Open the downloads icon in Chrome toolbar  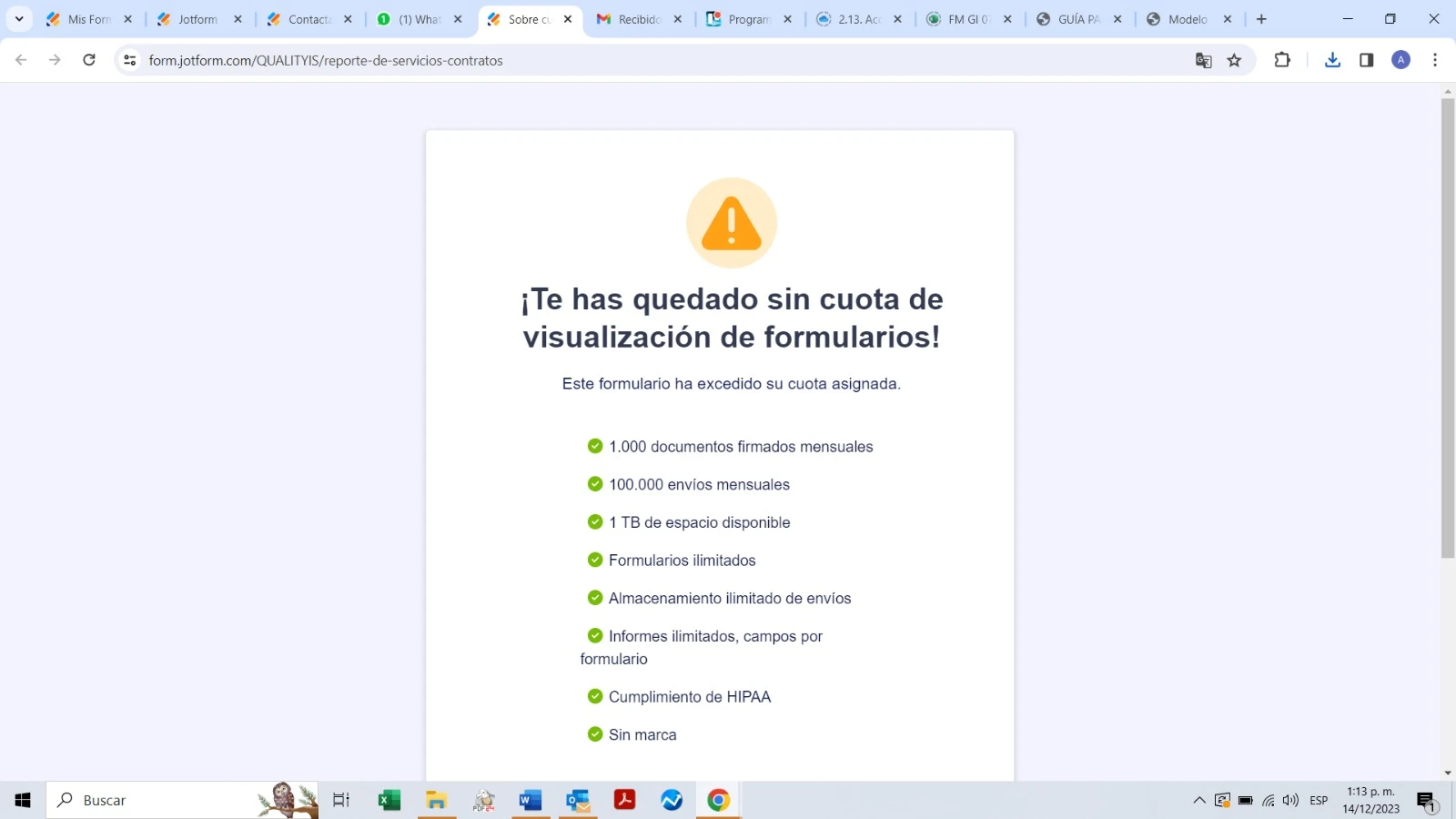coord(1332,60)
